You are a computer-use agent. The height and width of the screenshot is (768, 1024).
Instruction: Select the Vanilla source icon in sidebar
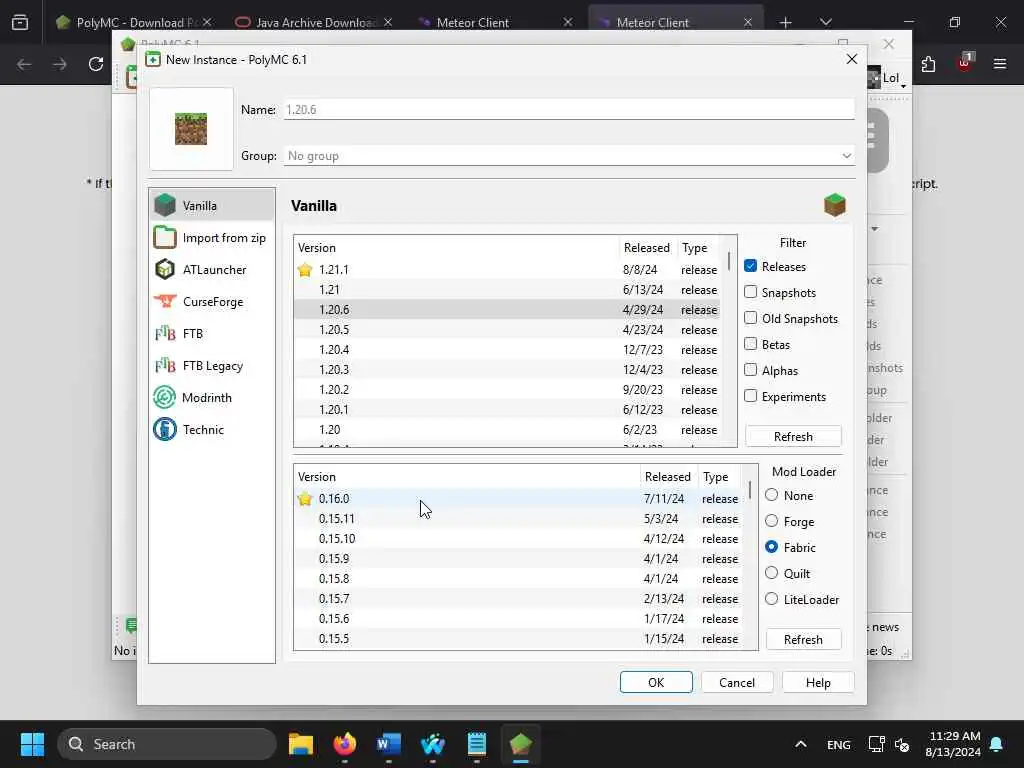(165, 205)
